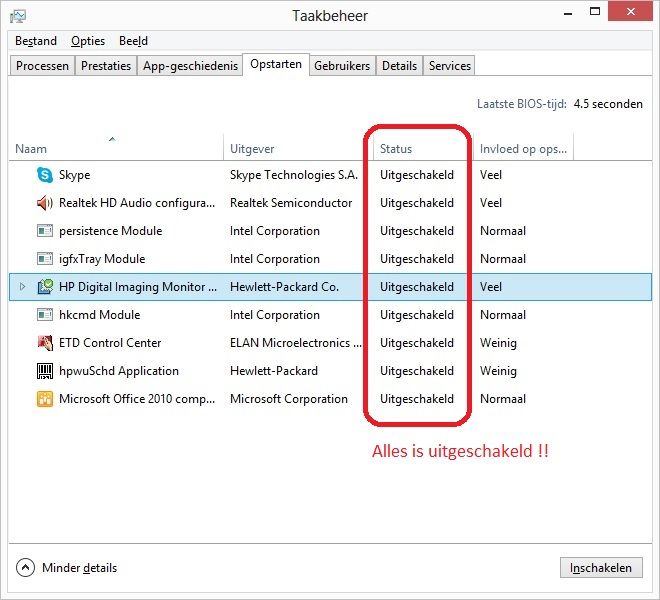Click the igfxTray Module icon

pyautogui.click(x=45, y=259)
